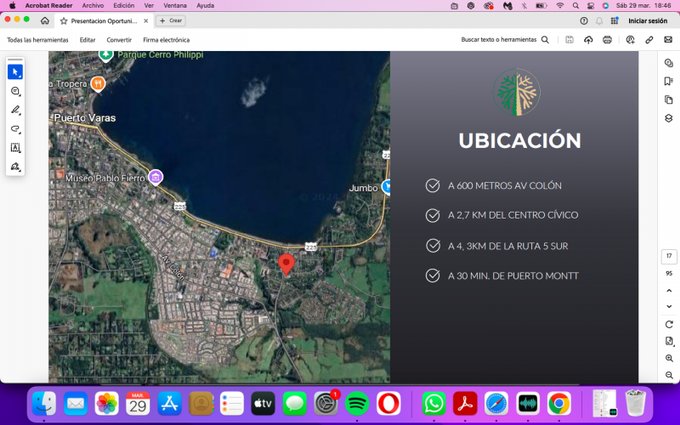Pick the highlighter pen tool

15,110
